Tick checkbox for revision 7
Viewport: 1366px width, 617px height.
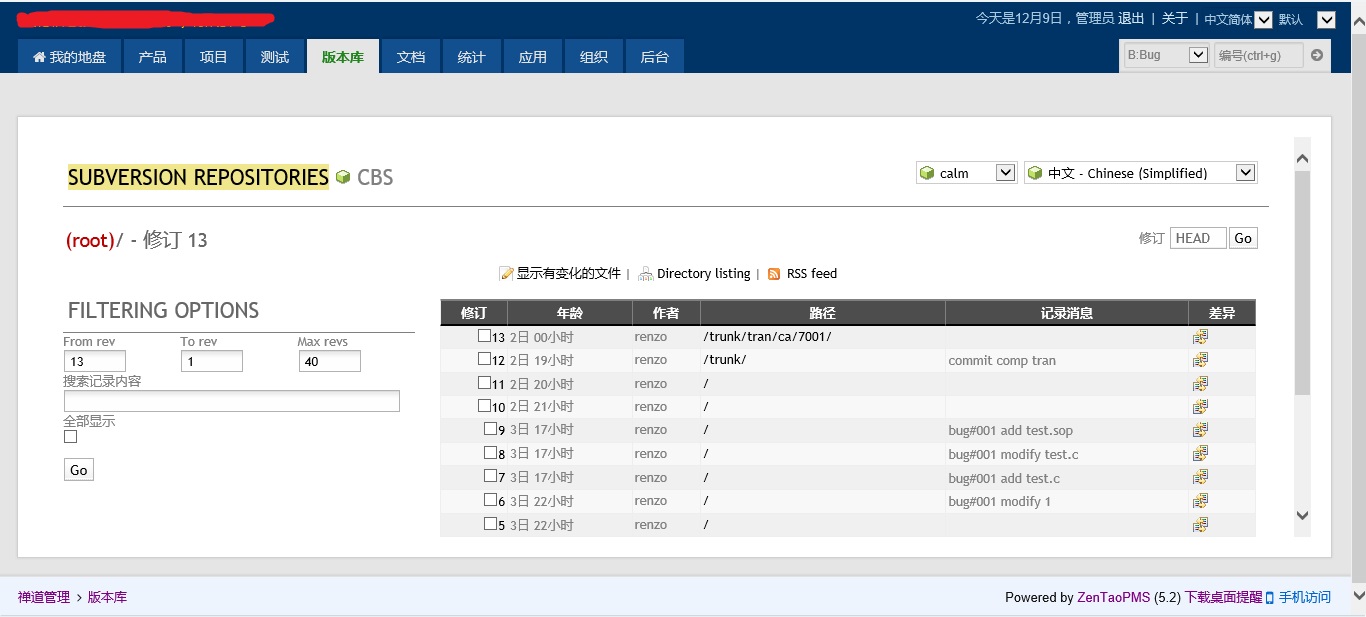tap(491, 476)
